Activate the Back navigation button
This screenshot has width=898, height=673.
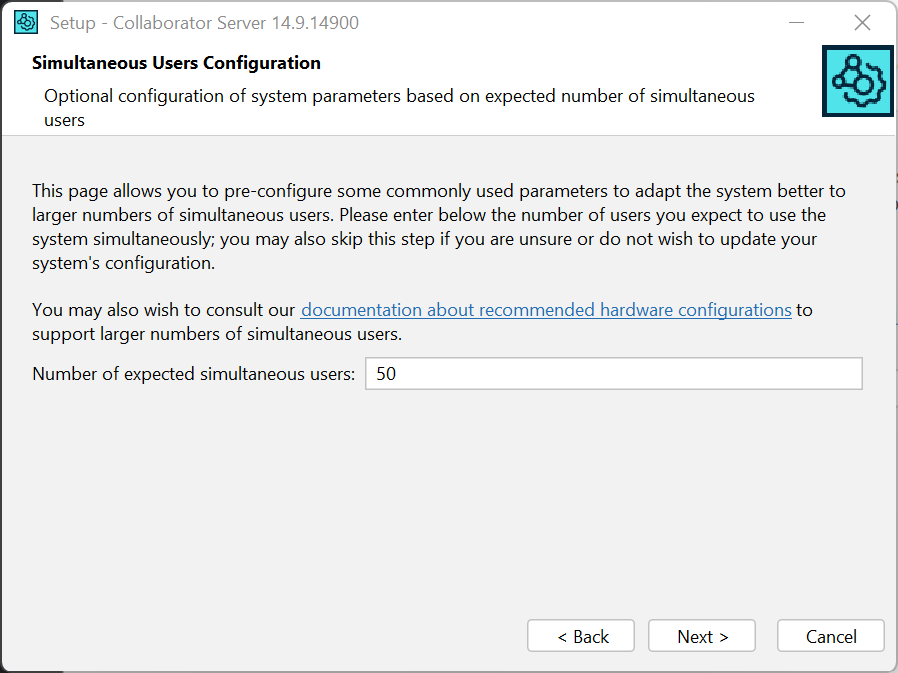580,635
